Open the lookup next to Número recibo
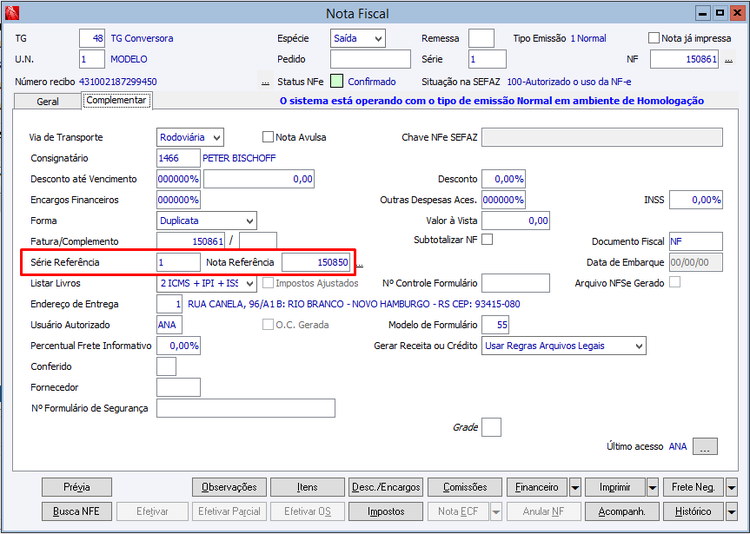This screenshot has height=534, width=750. pyautogui.click(x=265, y=82)
